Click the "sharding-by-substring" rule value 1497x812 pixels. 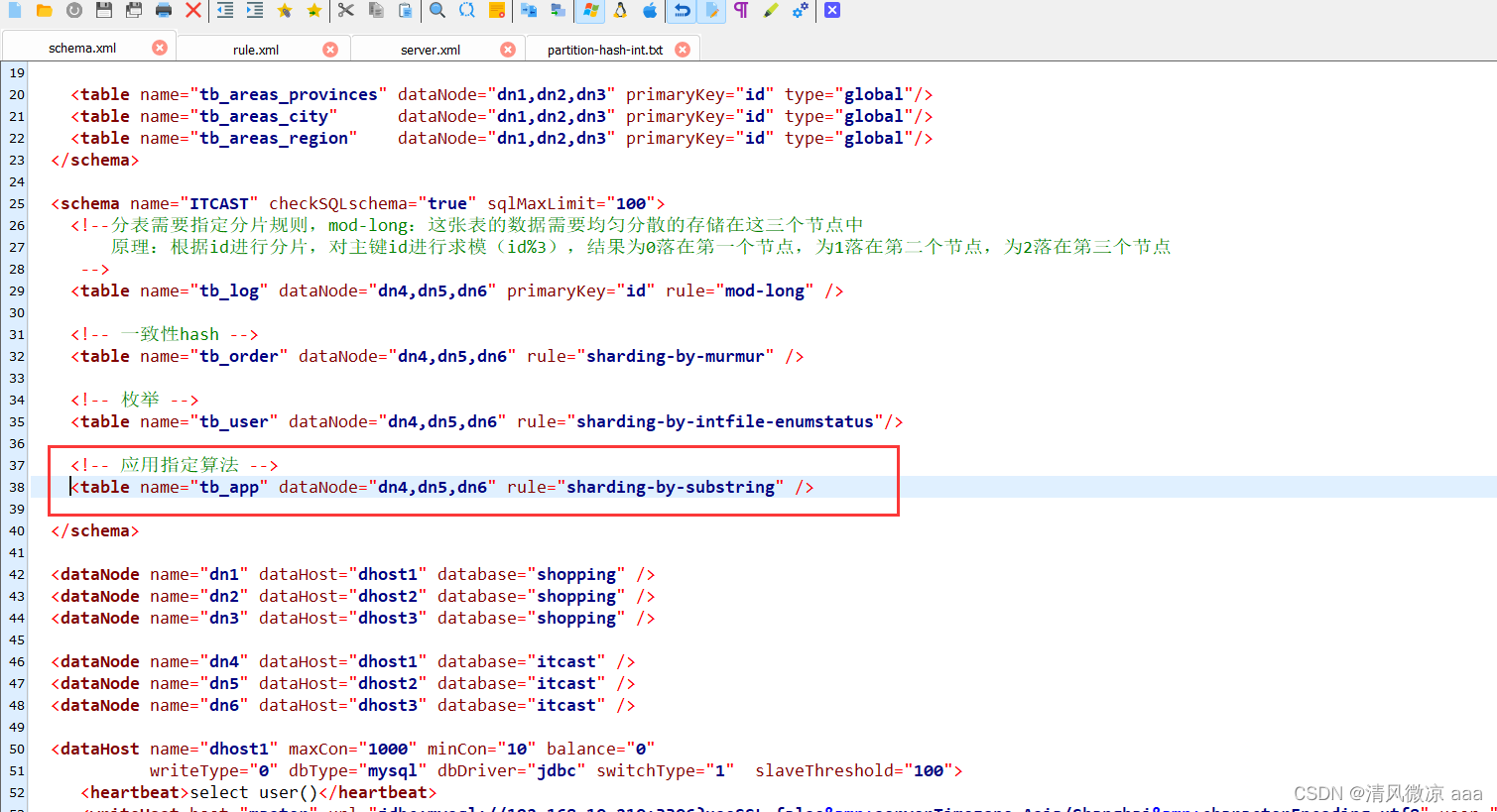pos(671,487)
